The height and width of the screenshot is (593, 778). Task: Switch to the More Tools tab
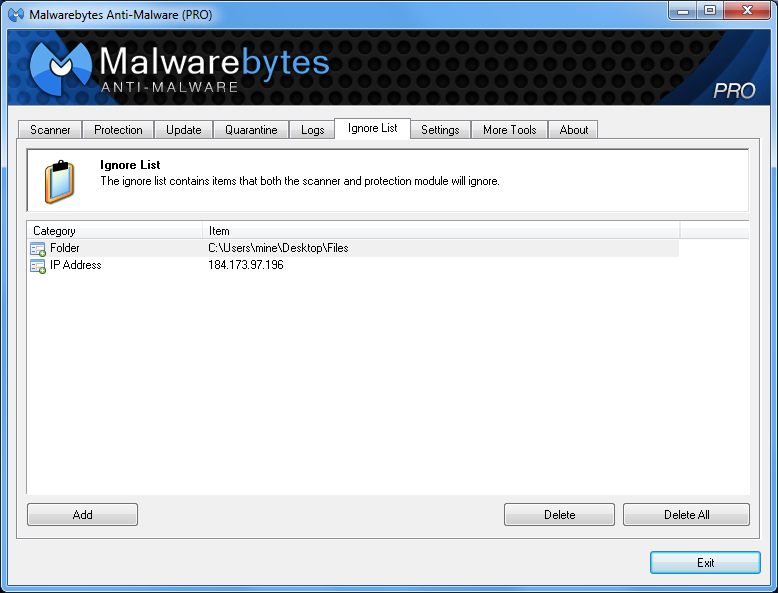tap(510, 130)
